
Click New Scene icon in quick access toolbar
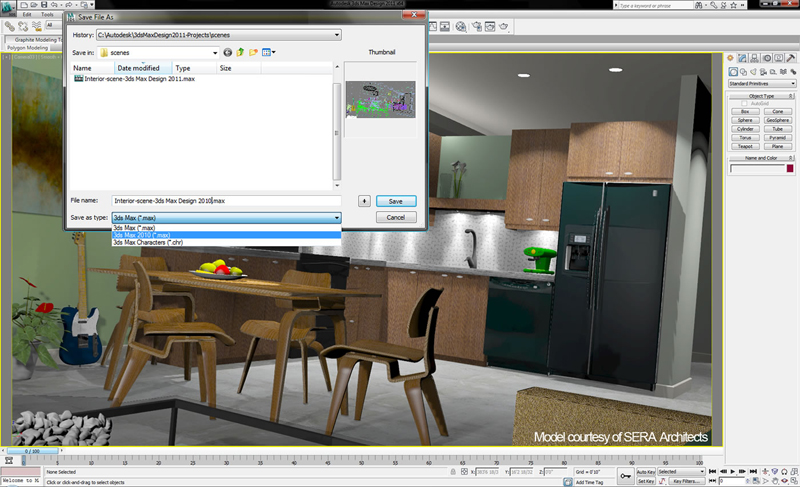(x=24, y=5)
